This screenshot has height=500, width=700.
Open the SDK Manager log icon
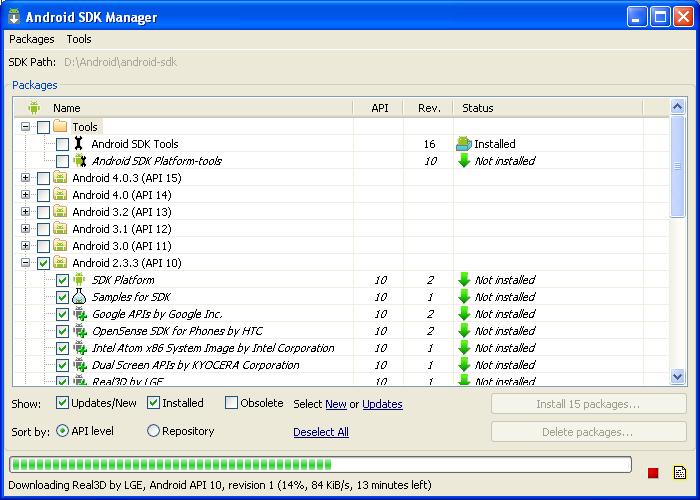[x=679, y=472]
